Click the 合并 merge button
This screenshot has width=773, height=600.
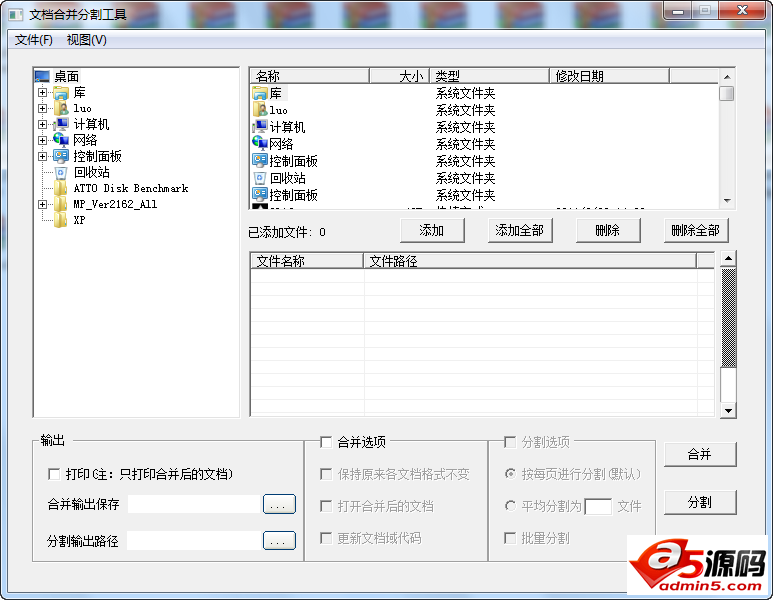click(700, 454)
